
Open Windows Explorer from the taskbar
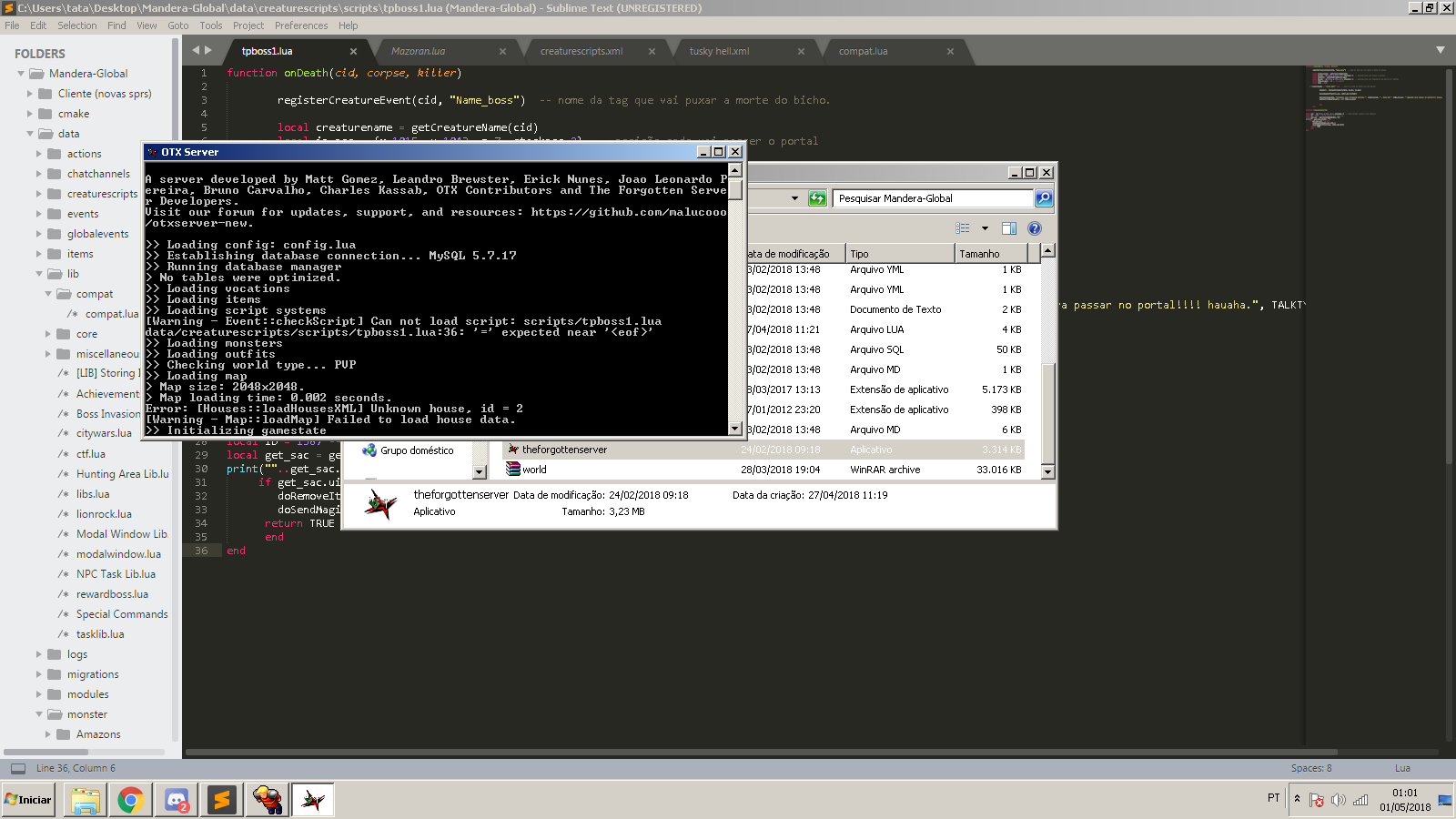pos(85,800)
